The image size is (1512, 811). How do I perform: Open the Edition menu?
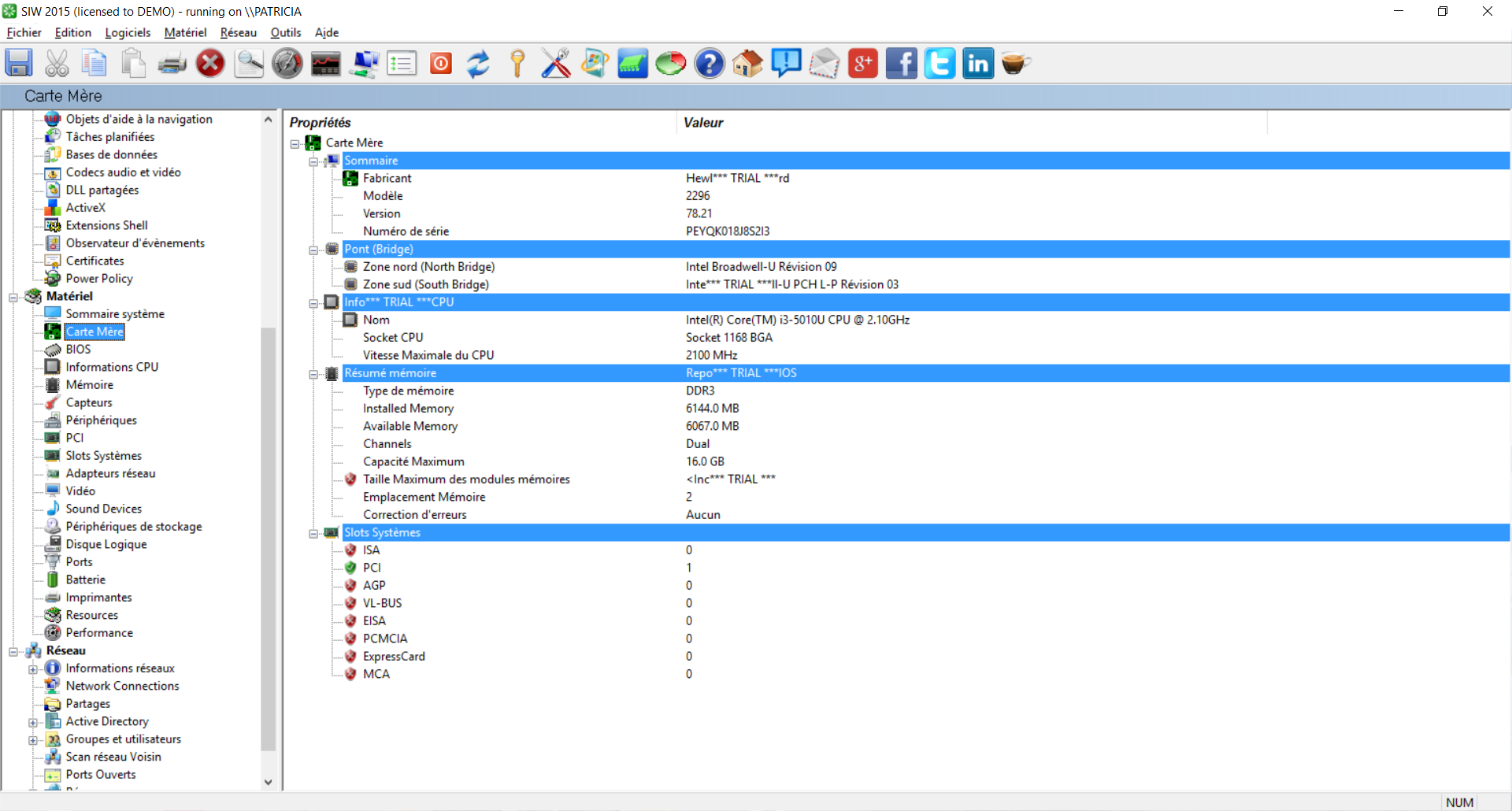point(73,32)
